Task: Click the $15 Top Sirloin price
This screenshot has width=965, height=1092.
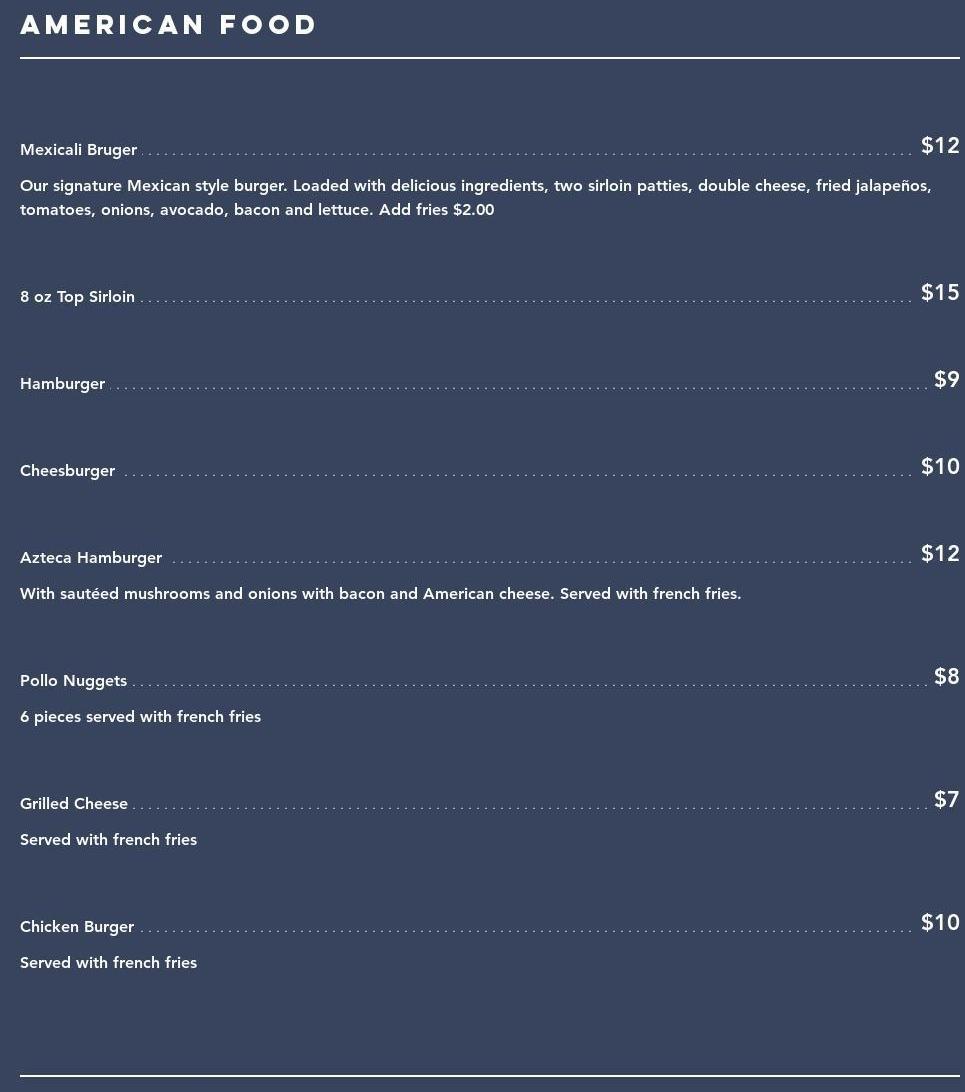Action: coord(939,293)
